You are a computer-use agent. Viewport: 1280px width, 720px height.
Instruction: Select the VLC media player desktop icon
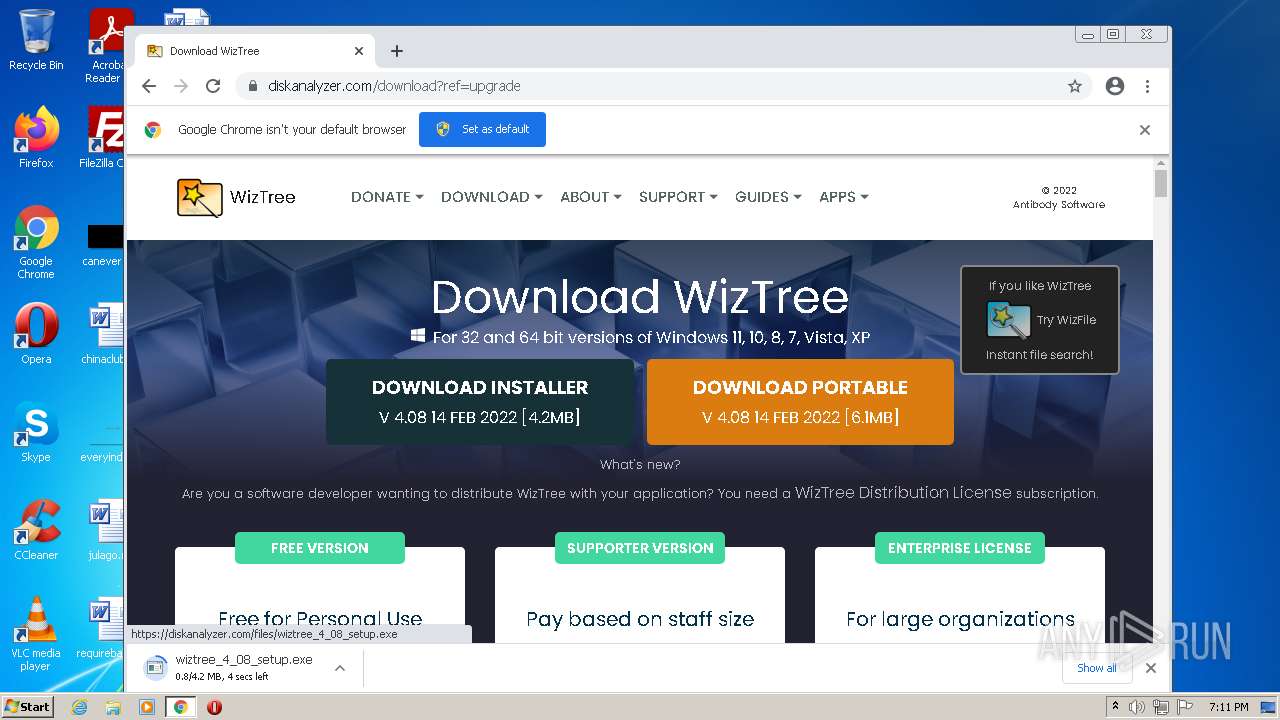(x=36, y=634)
